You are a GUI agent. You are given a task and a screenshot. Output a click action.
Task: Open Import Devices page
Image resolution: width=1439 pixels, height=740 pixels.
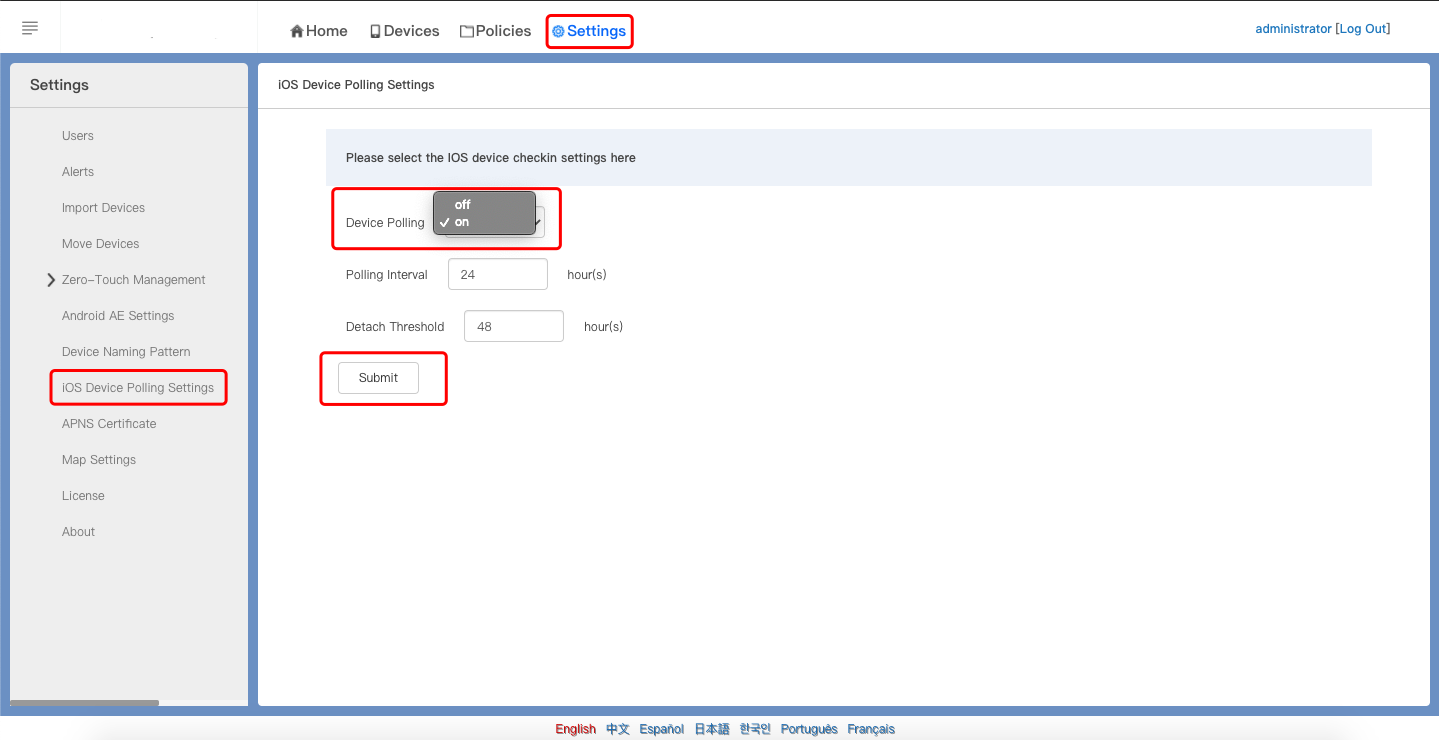coord(103,208)
